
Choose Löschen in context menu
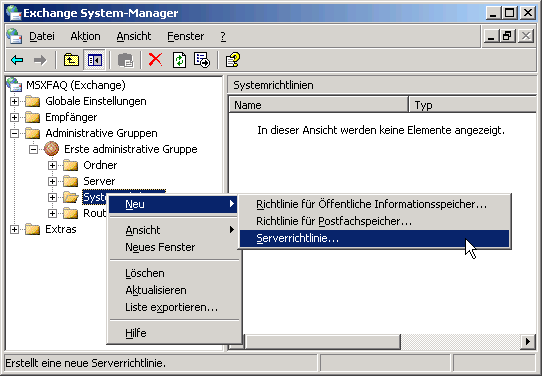click(174, 273)
